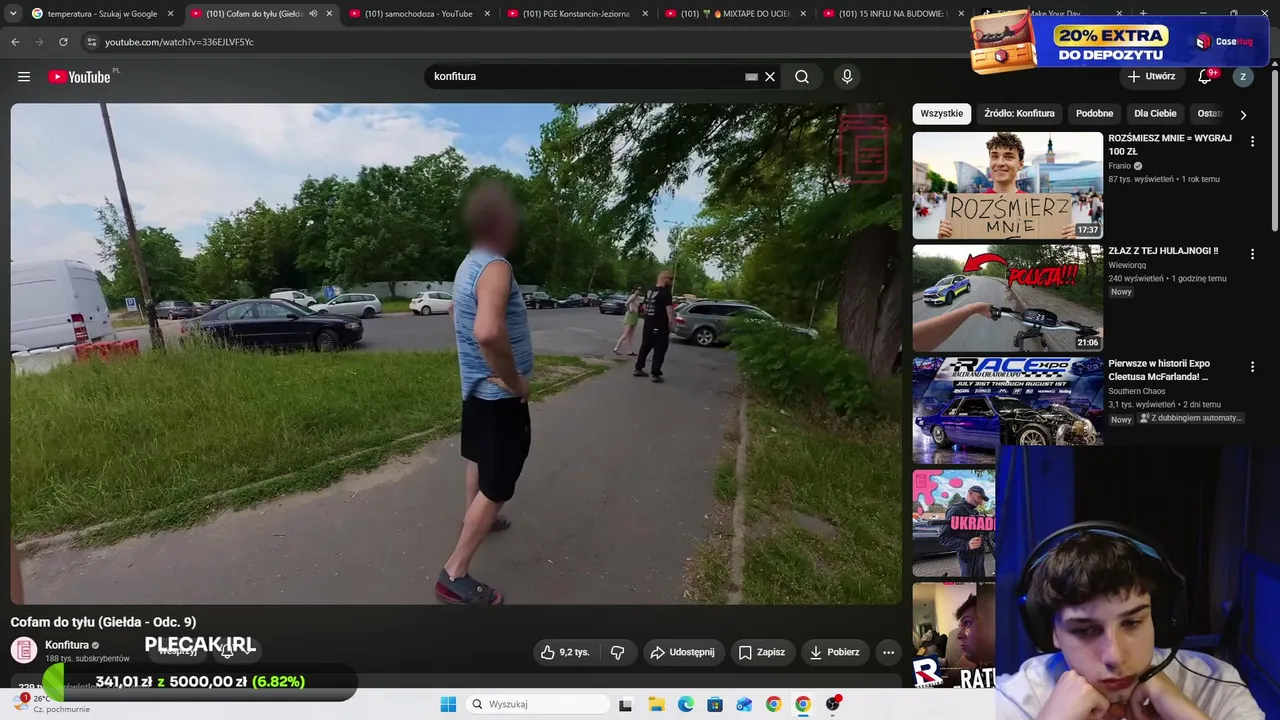Open Konfitura channel avatar
This screenshot has height=720, width=1280.
point(24,650)
